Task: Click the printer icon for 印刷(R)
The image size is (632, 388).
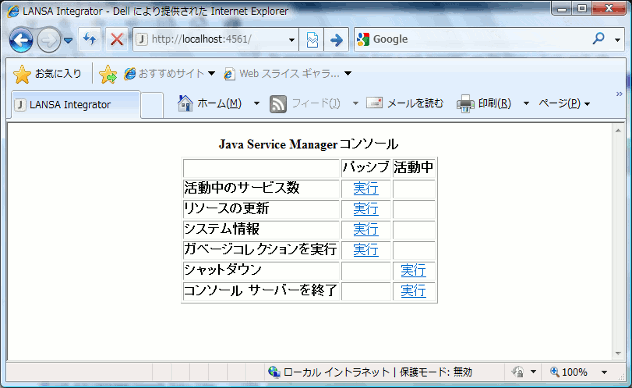Action: click(465, 104)
